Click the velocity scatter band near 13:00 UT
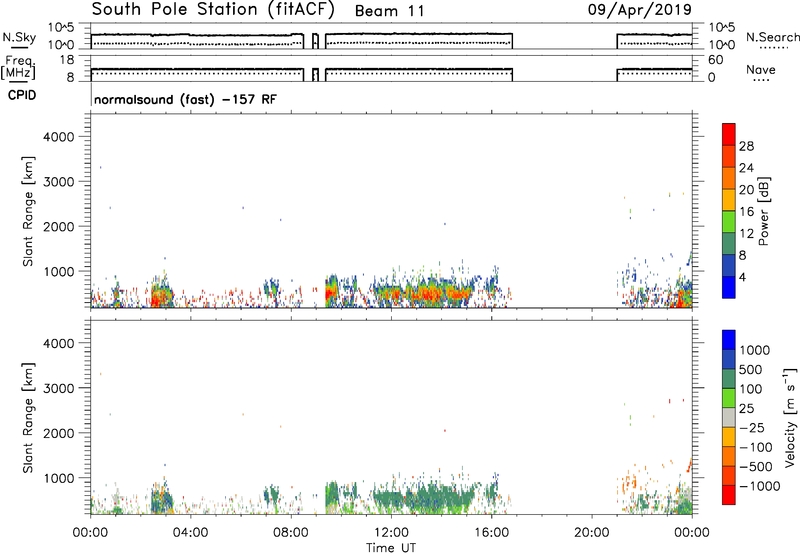Screen dimensions: 800x554 tap(423, 497)
